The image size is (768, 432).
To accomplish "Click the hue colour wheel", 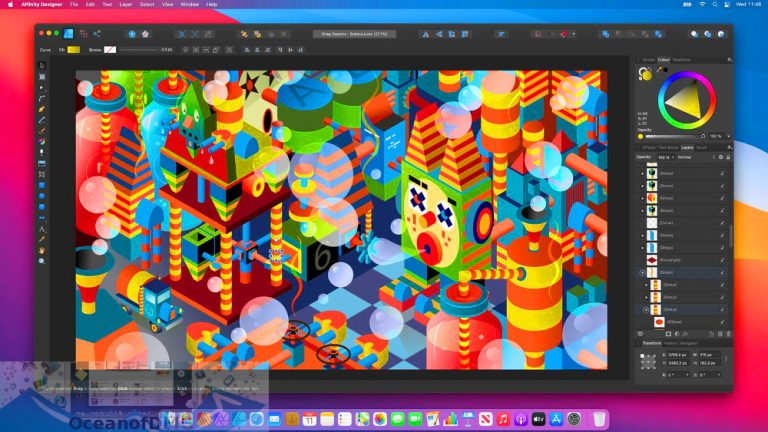I will (687, 100).
